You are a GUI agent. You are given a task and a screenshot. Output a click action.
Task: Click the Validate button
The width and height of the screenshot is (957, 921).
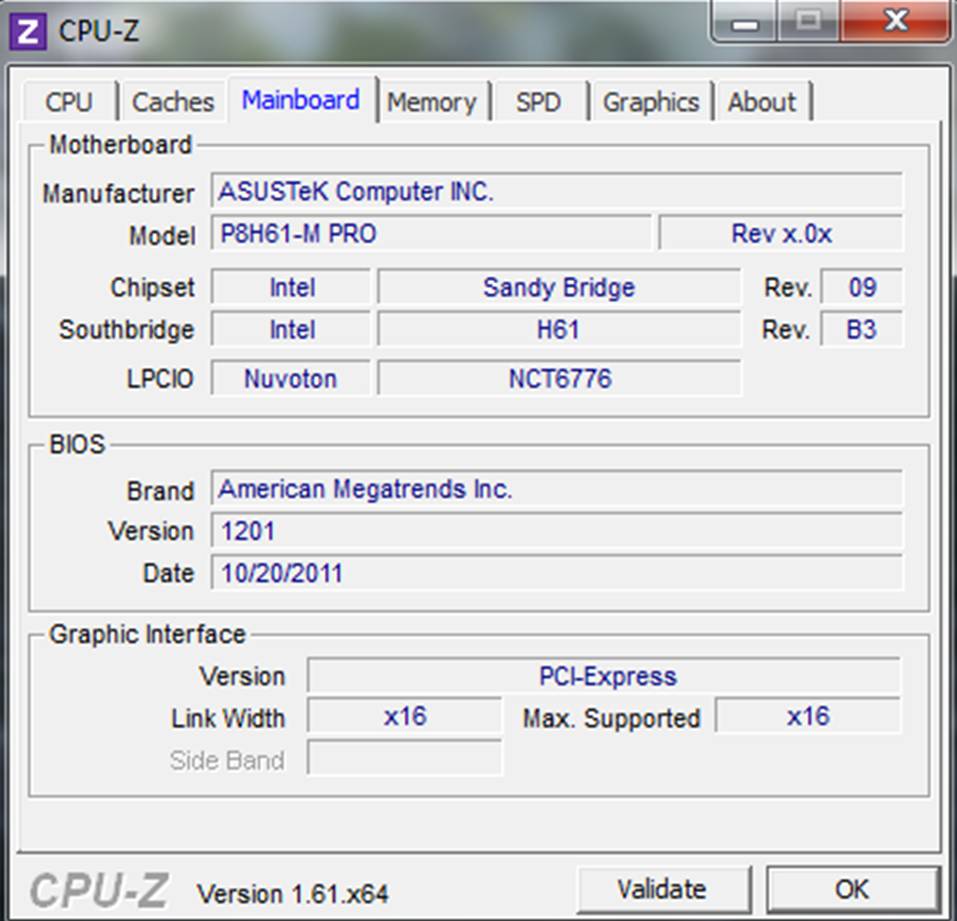(663, 889)
